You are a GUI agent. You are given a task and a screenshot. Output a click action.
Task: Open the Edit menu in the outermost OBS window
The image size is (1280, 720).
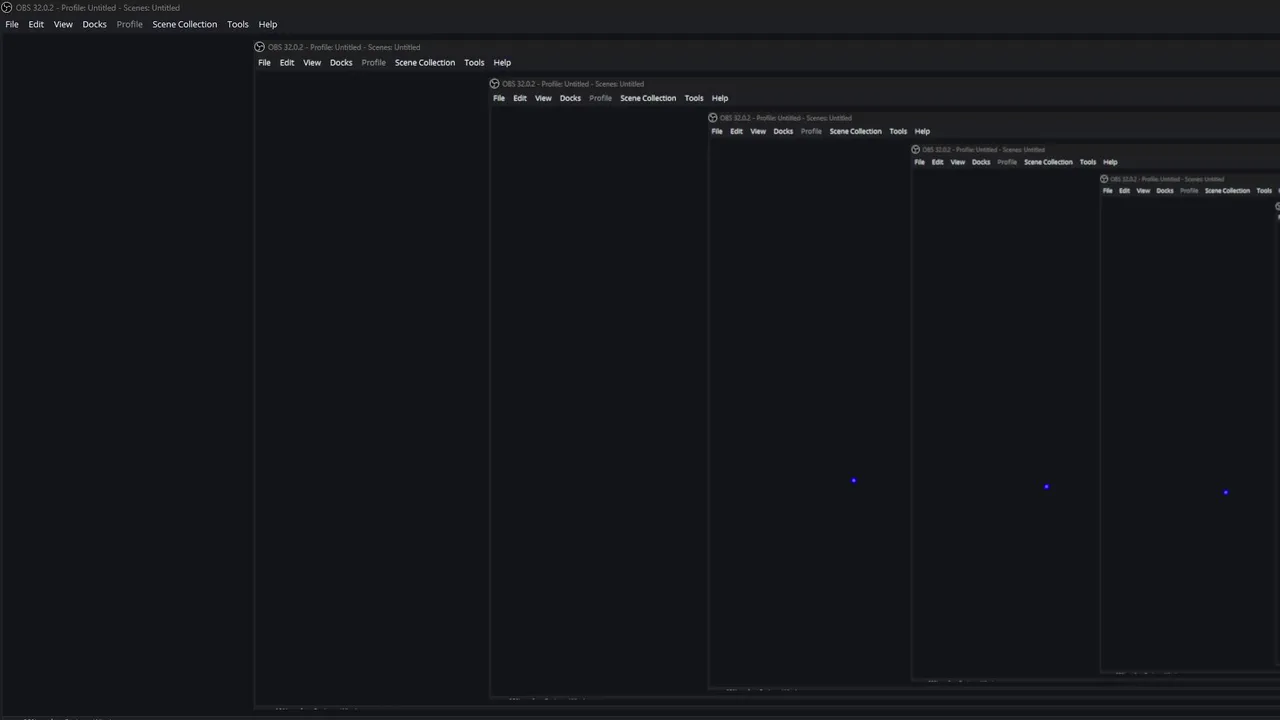36,24
